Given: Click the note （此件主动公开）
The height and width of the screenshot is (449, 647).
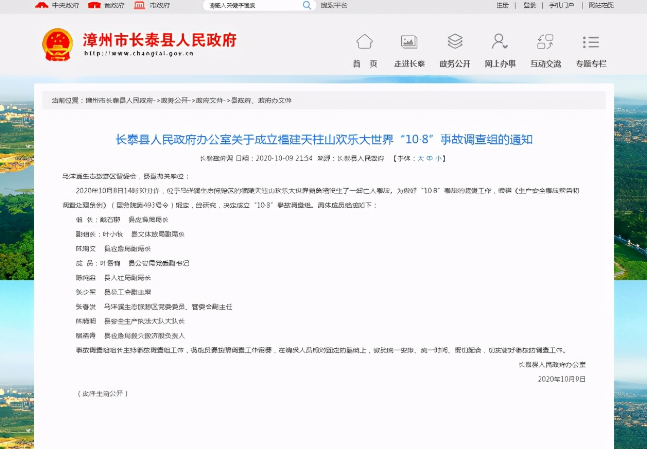Looking at the screenshot, I should click(102, 394).
